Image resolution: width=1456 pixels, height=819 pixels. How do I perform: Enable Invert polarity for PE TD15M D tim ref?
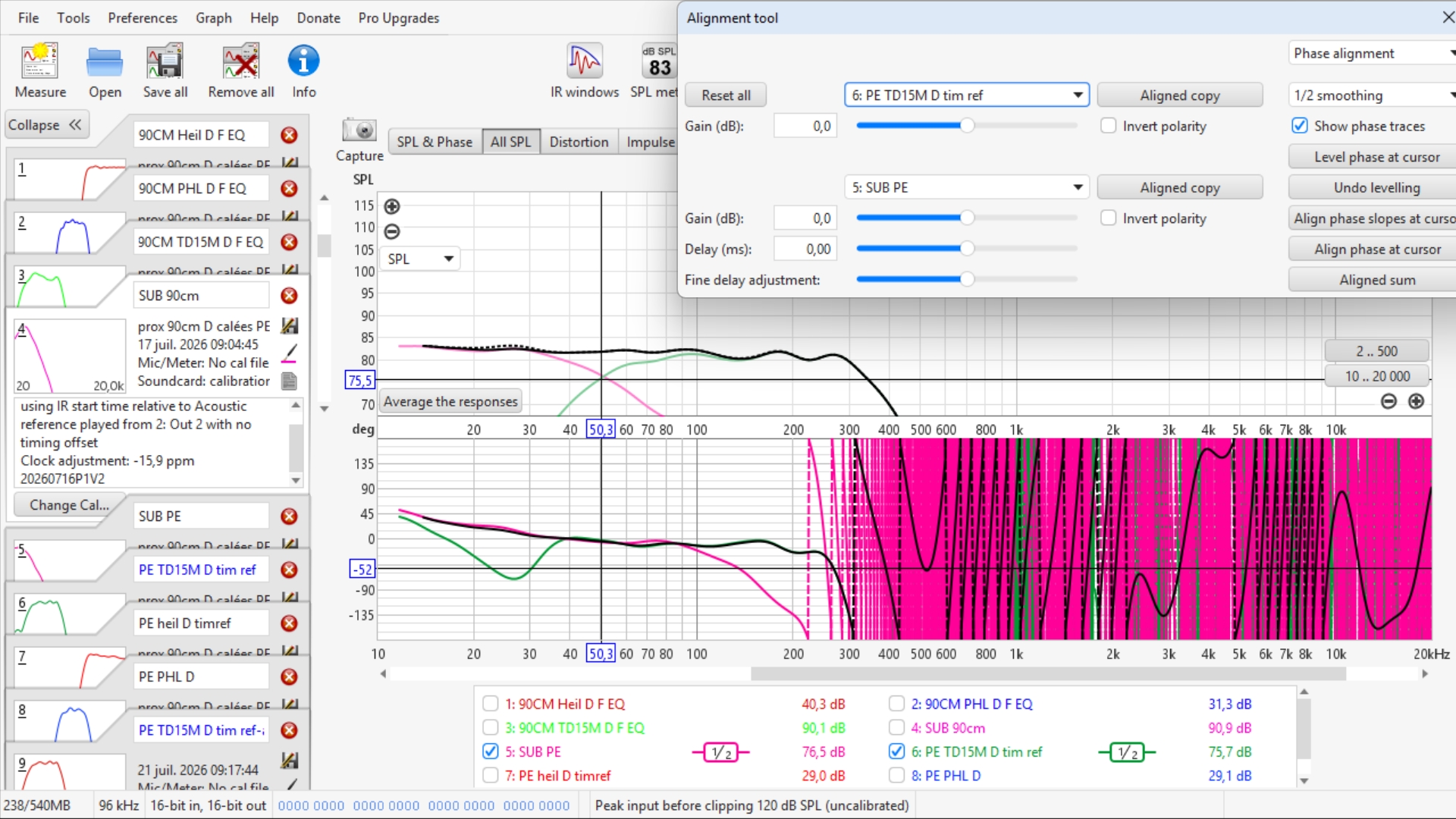pyautogui.click(x=1109, y=126)
